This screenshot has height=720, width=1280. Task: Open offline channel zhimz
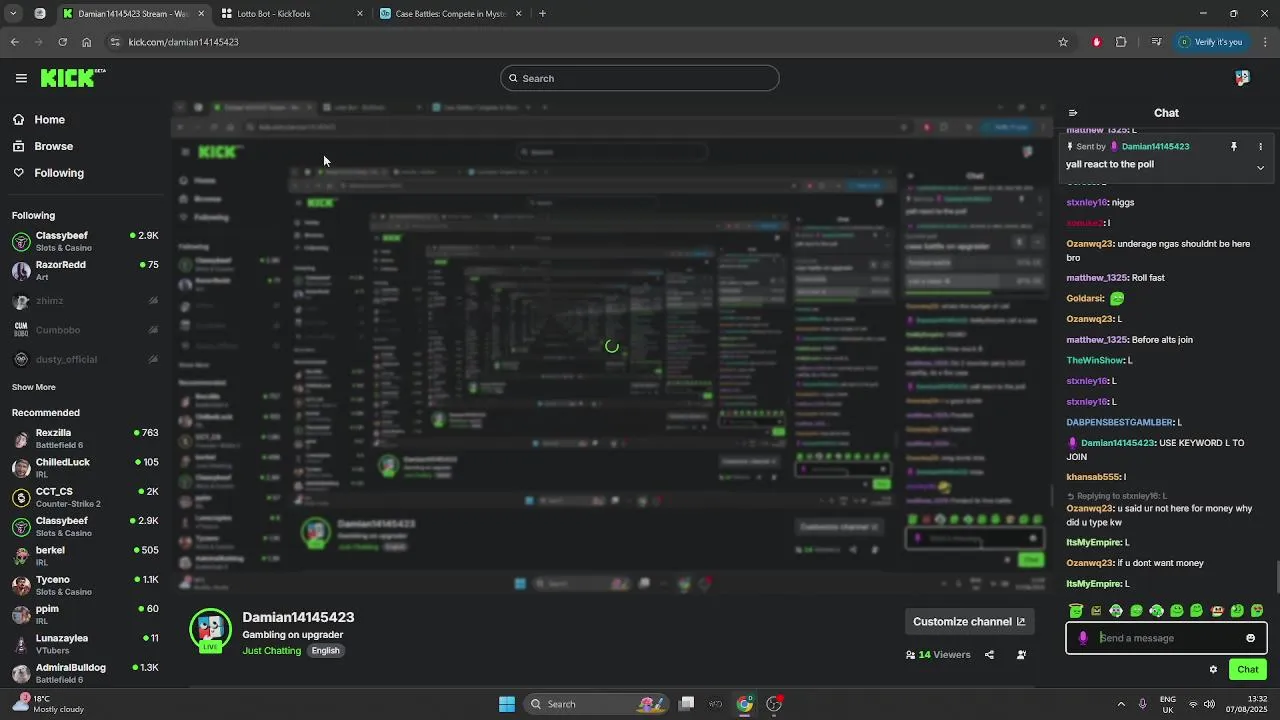(x=85, y=300)
